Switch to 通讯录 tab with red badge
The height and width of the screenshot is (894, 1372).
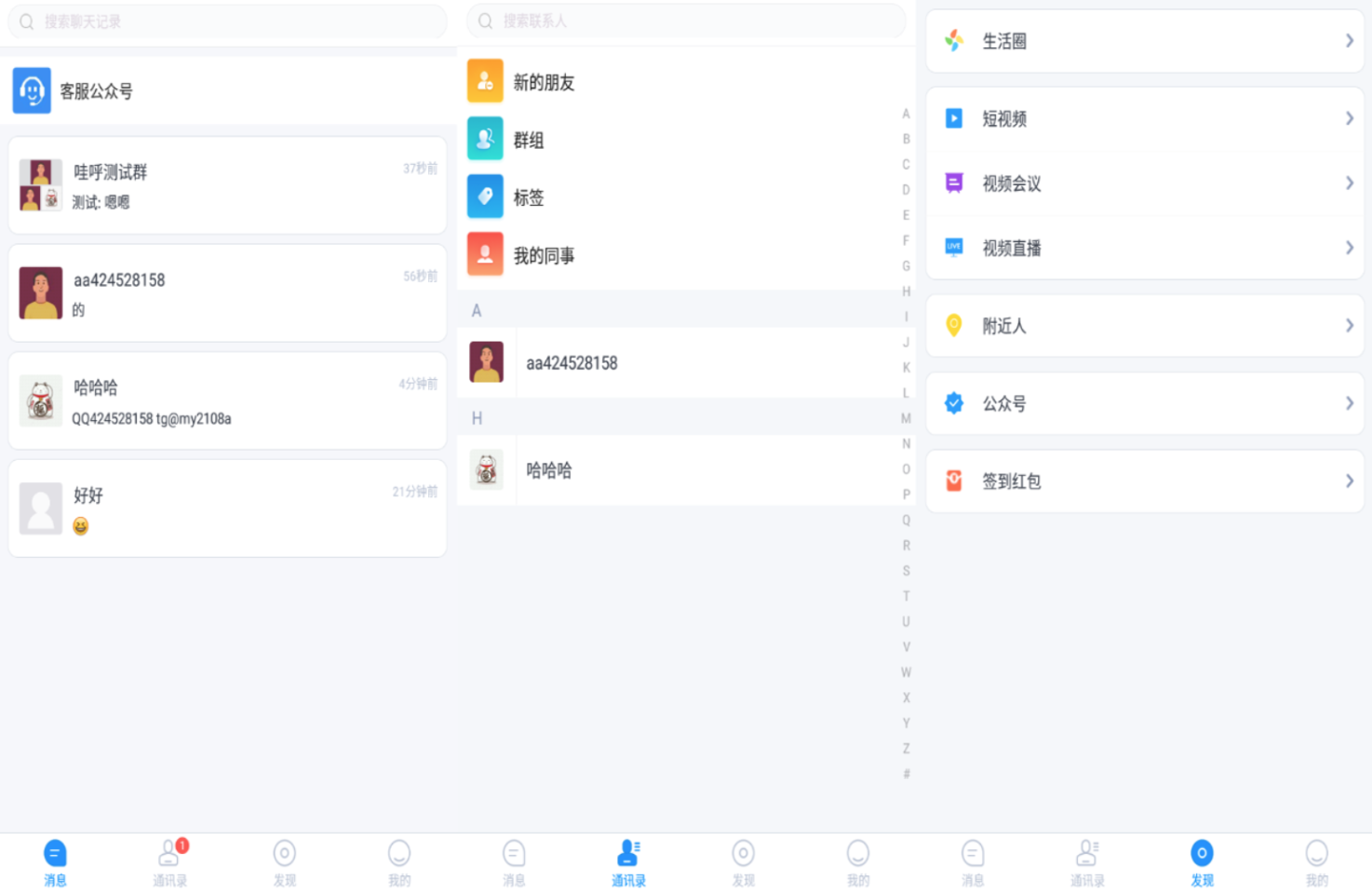pyautogui.click(x=170, y=861)
